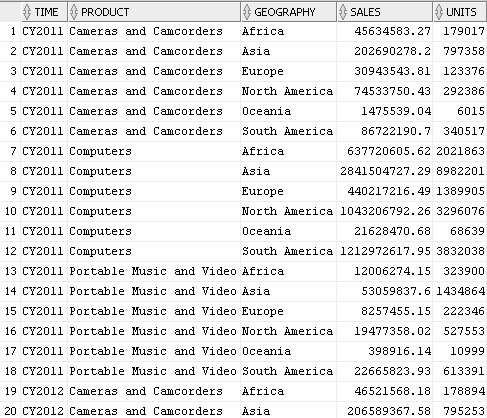Click Portable Music and Video in row 13
The height and width of the screenshot is (418, 487).
point(153,271)
